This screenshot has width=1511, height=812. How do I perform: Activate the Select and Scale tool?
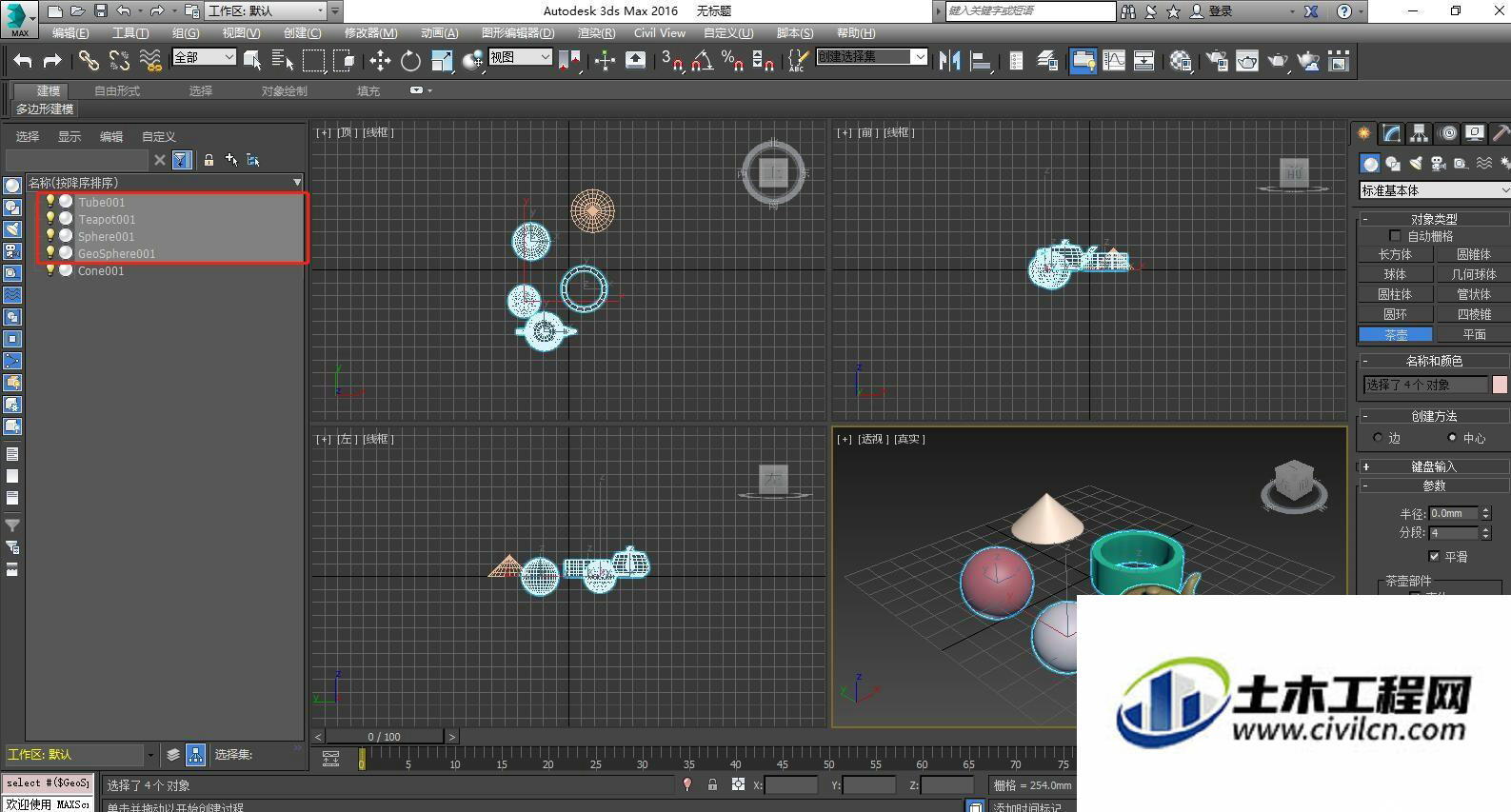tap(442, 61)
